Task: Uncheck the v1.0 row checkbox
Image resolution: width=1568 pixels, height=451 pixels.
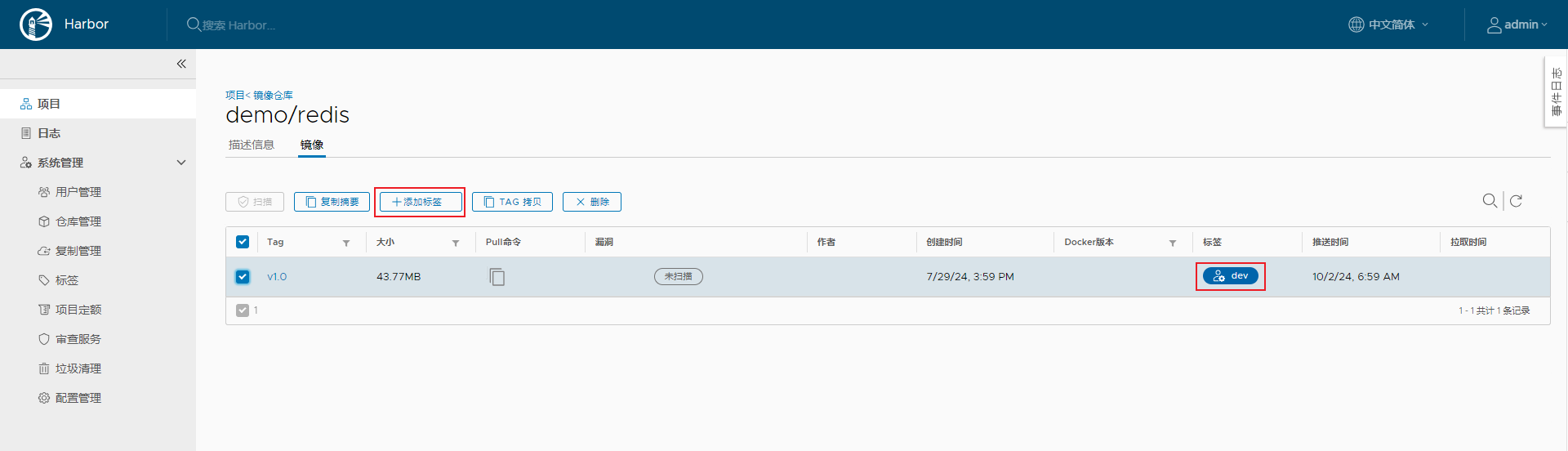Action: (x=243, y=277)
